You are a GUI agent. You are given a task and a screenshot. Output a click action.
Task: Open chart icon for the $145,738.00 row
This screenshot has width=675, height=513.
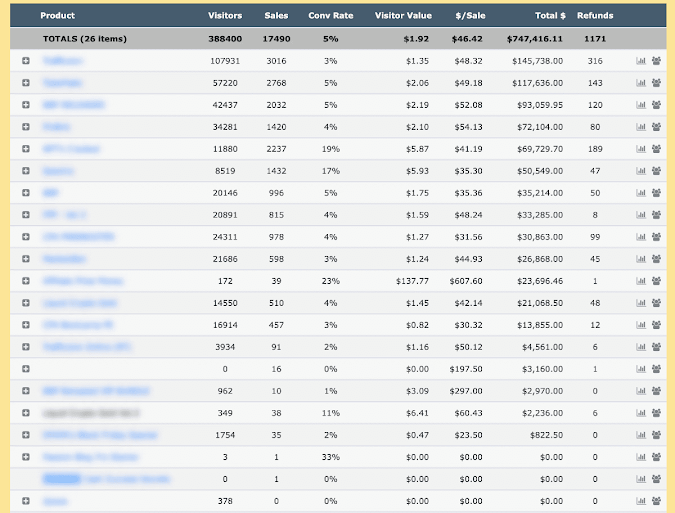641,61
